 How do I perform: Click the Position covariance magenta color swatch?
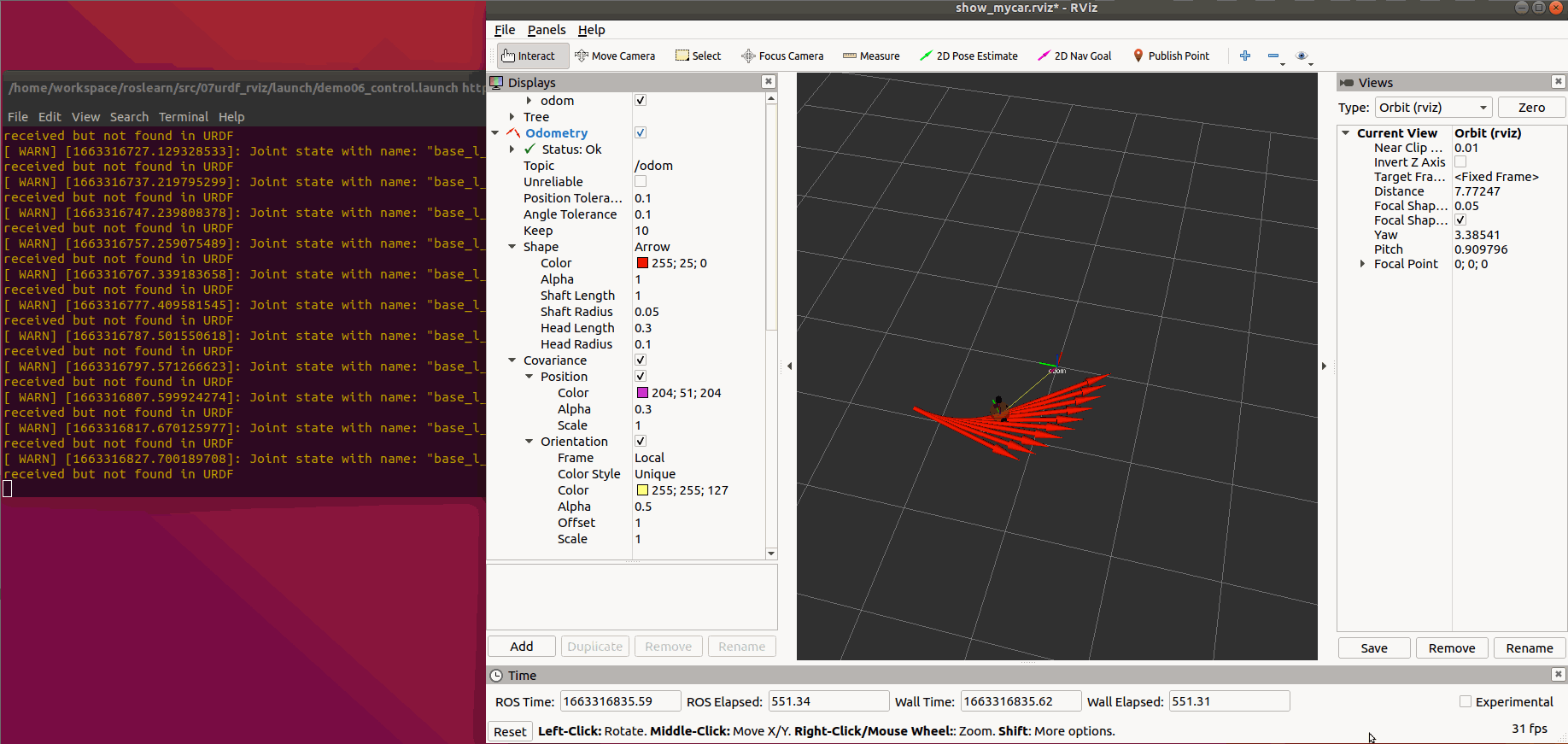(642, 393)
